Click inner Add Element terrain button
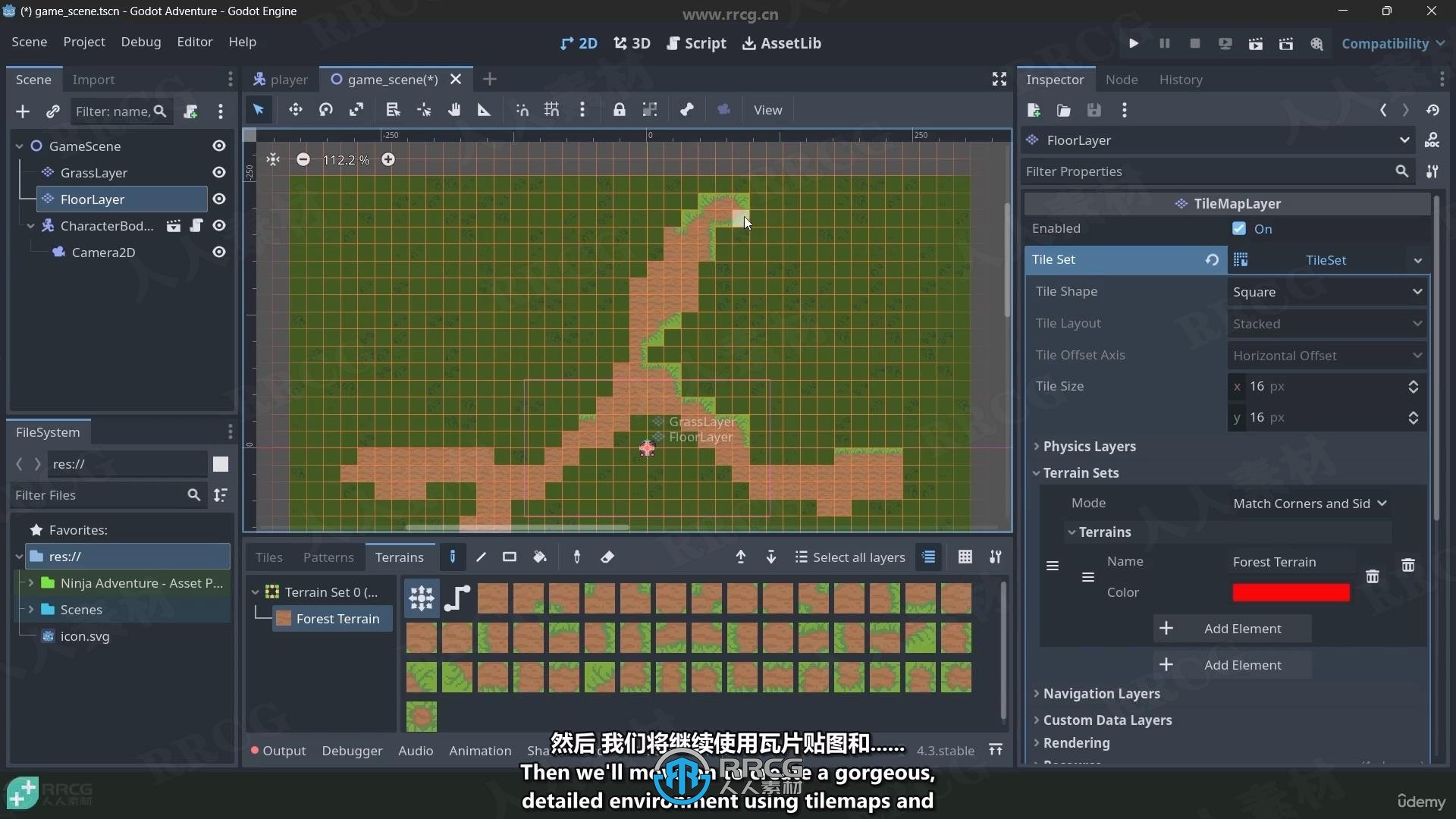Viewport: 1456px width, 819px height. coord(1232,629)
